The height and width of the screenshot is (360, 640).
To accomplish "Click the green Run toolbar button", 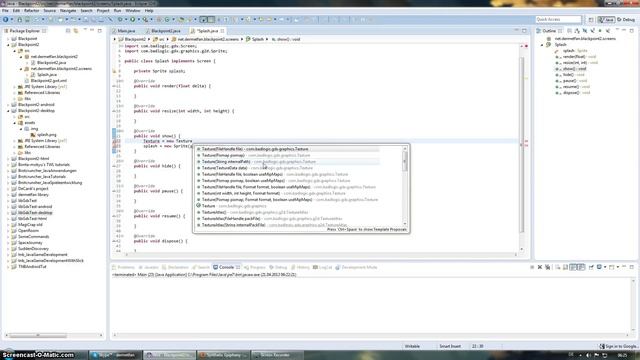I will pos(132,19).
